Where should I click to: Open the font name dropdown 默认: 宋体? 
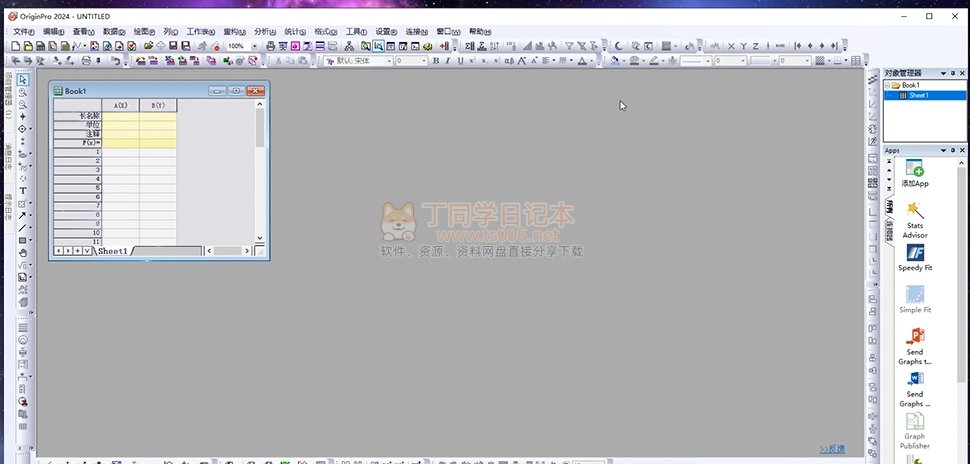[x=389, y=61]
